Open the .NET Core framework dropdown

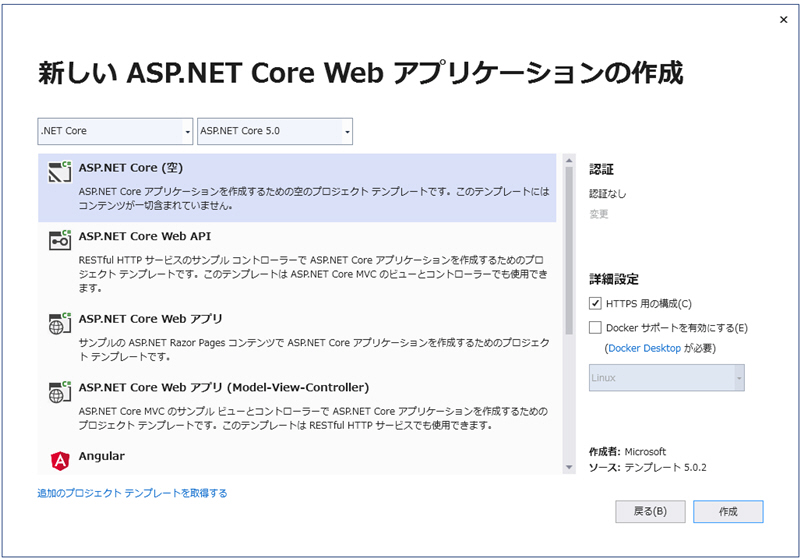115,131
